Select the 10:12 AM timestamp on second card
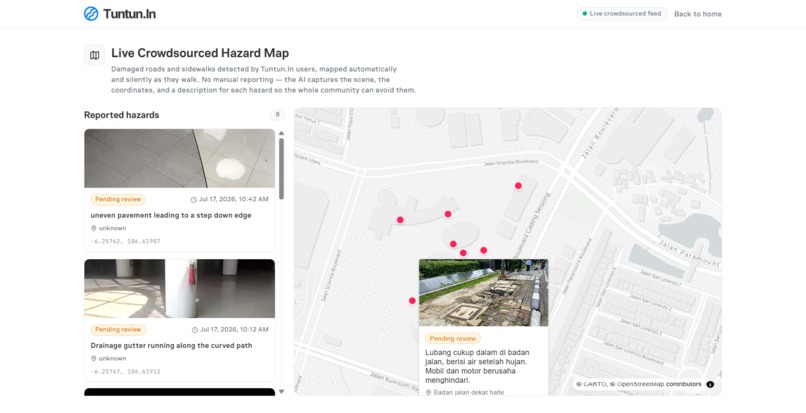This screenshot has width=806, height=413. (234, 329)
